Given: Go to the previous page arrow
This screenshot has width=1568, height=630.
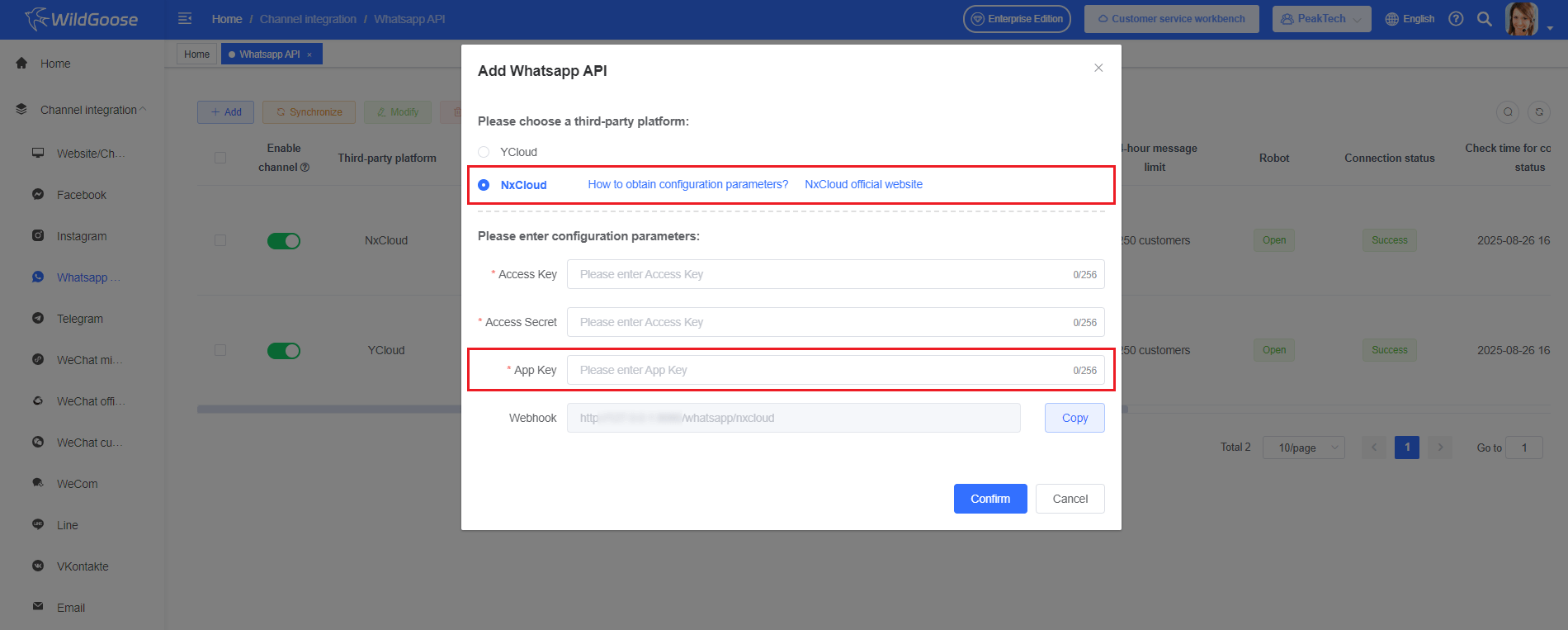Looking at the screenshot, I should (1374, 448).
